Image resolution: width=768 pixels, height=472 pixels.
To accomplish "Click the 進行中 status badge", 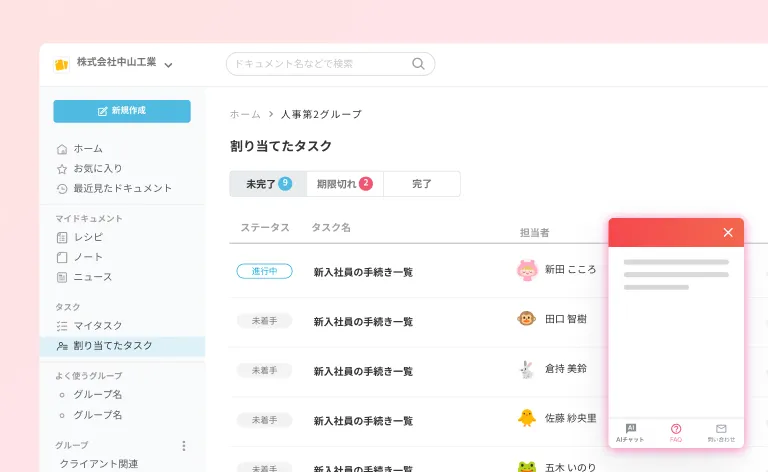I will pos(264,271).
